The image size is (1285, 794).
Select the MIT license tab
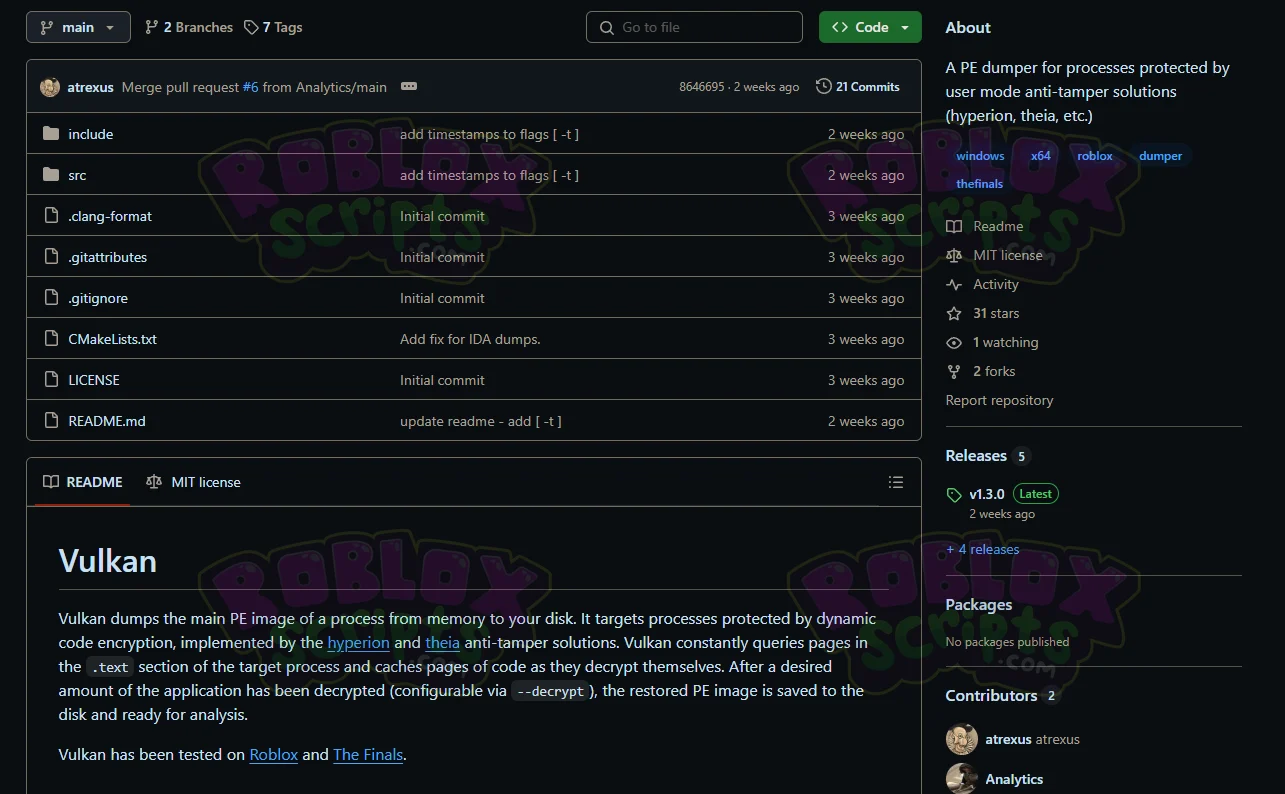(193, 482)
